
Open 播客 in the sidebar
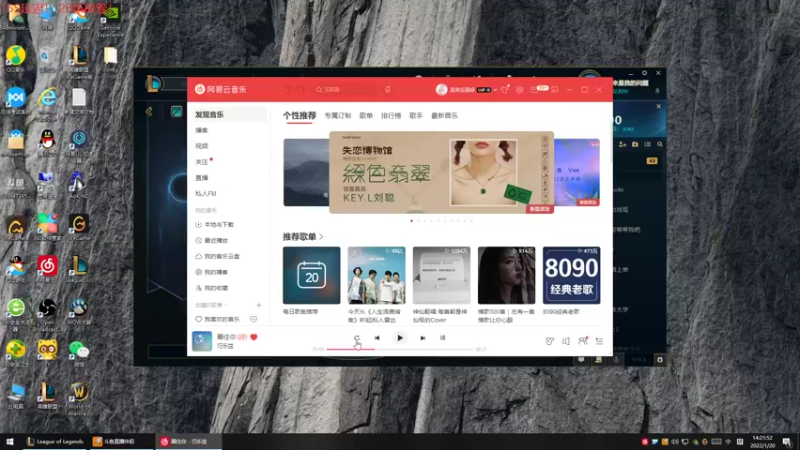click(202, 131)
